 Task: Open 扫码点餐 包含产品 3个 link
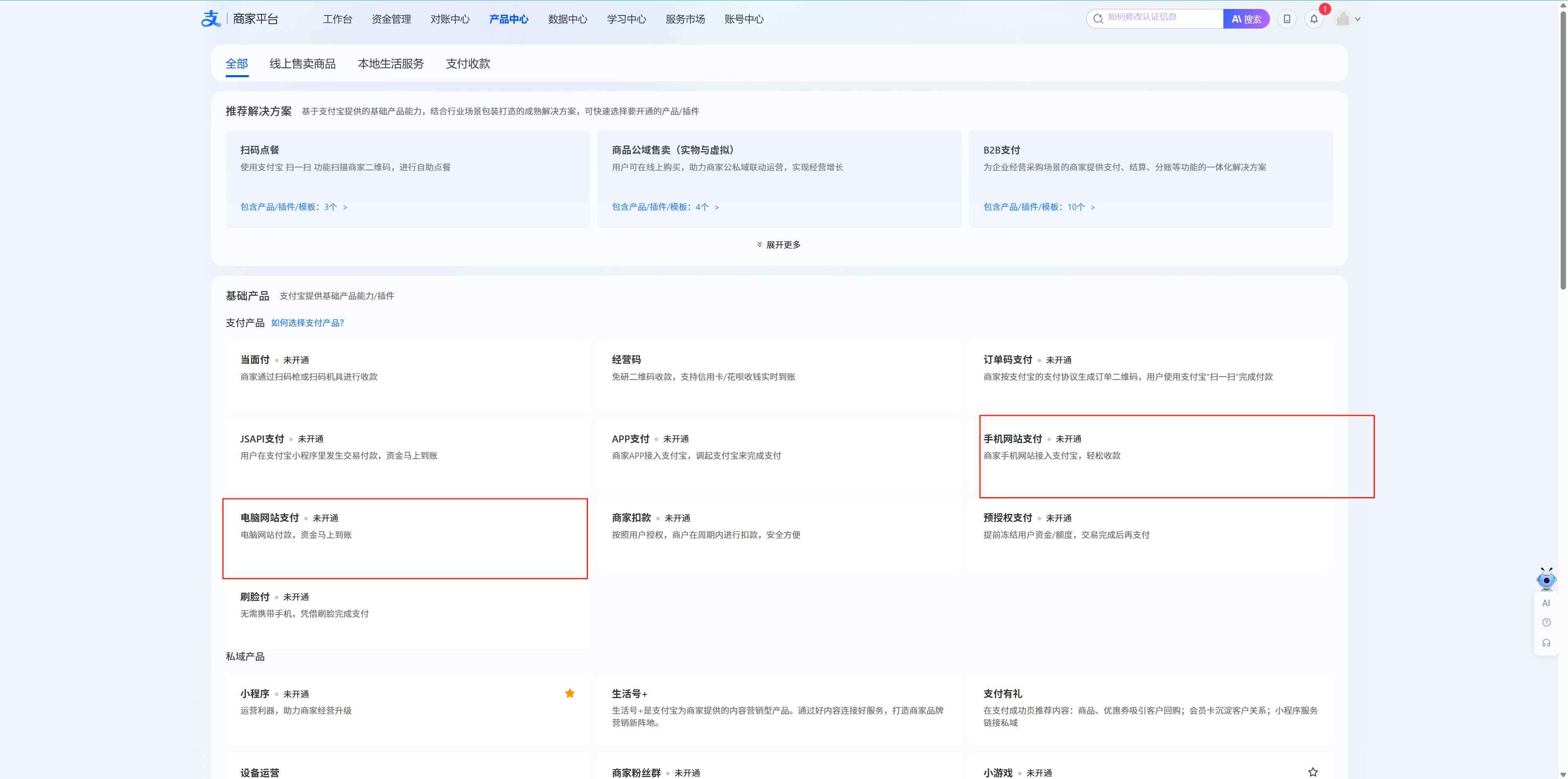[x=294, y=207]
